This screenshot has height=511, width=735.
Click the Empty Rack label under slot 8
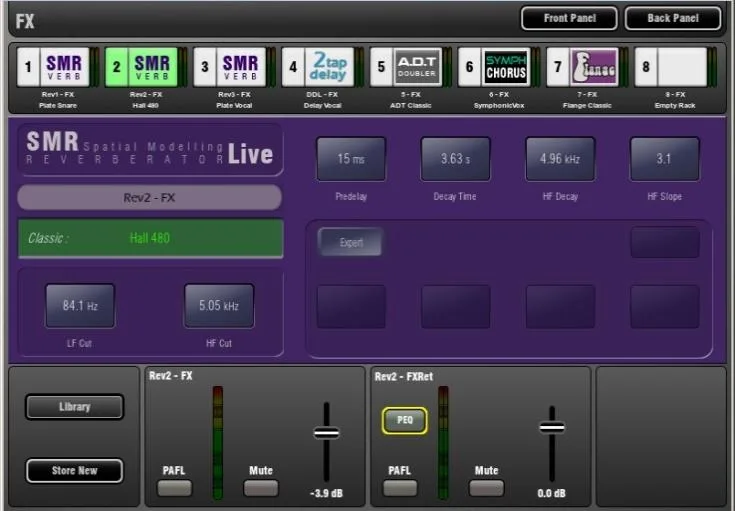(675, 105)
